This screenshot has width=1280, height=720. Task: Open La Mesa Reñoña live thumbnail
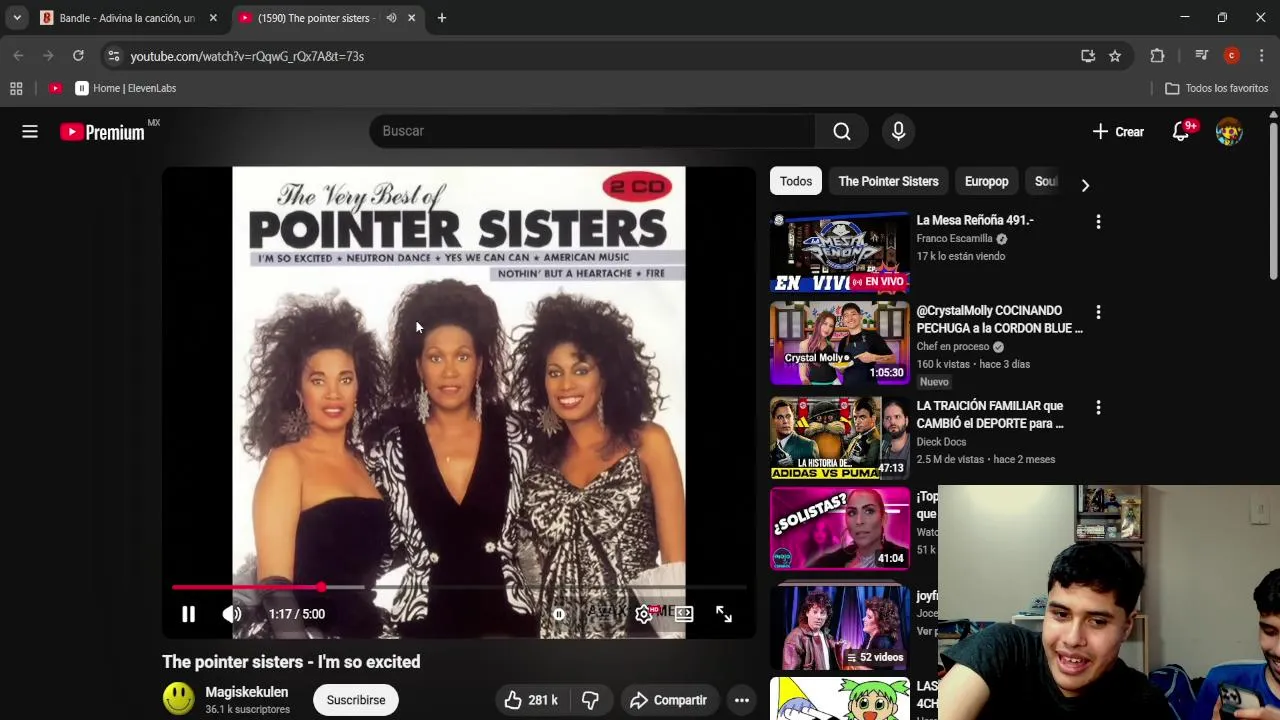[x=840, y=251]
